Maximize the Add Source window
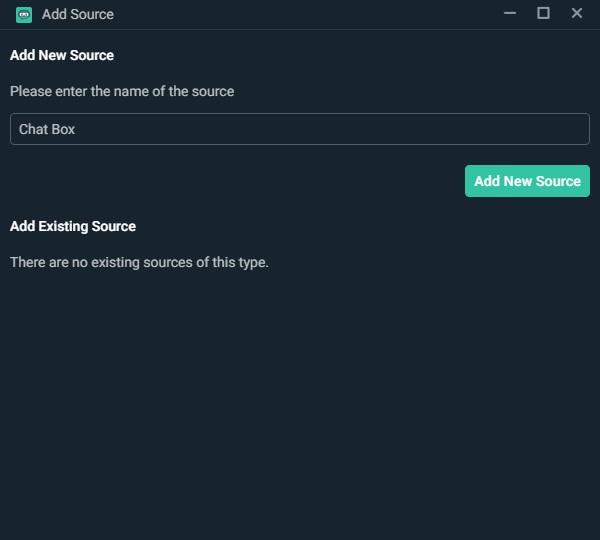 (x=543, y=13)
